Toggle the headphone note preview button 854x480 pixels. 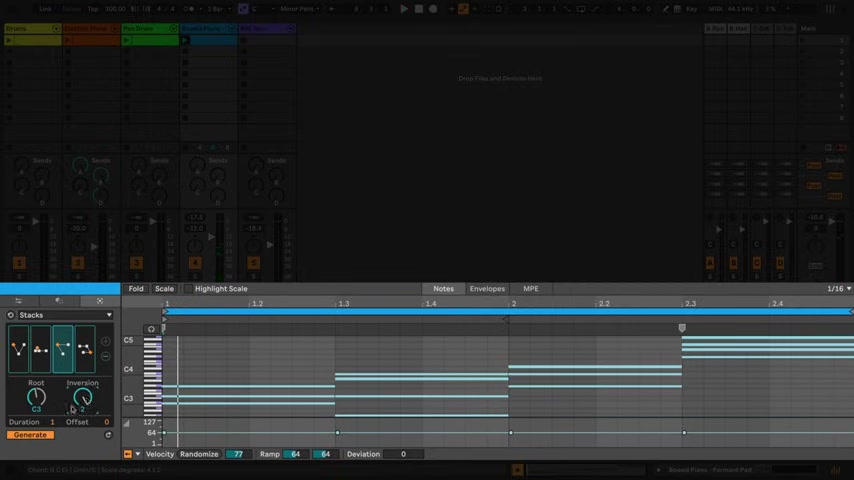tap(151, 329)
